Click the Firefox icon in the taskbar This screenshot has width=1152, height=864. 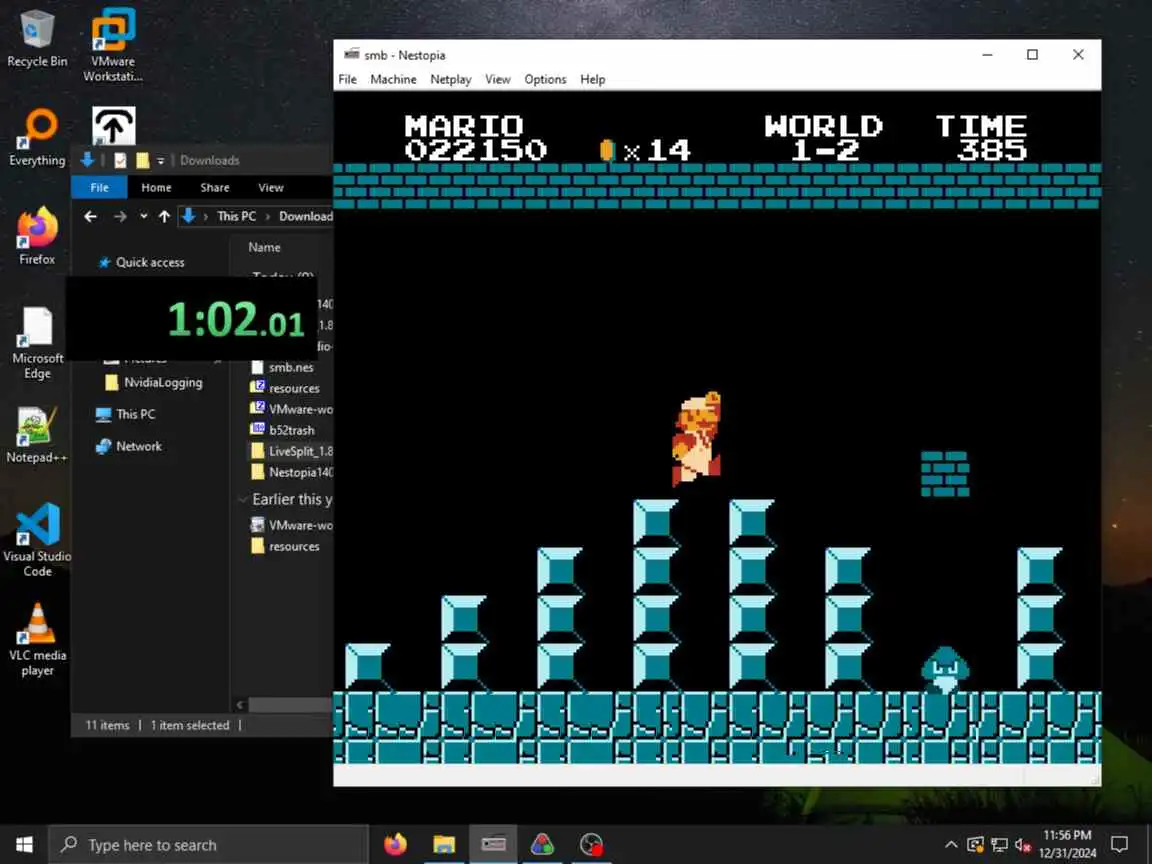coord(395,844)
